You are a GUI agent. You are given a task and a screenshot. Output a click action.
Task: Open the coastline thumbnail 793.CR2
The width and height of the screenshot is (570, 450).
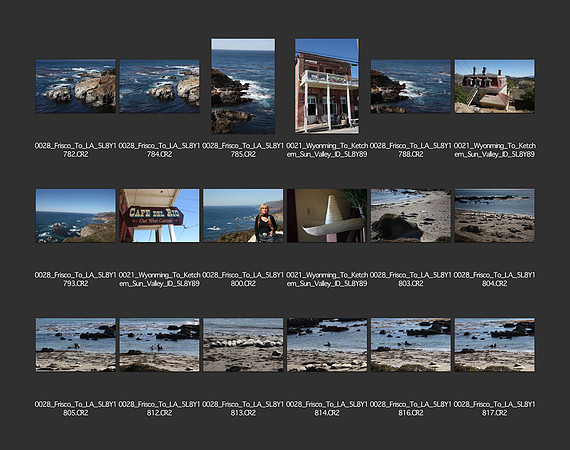[x=76, y=216]
